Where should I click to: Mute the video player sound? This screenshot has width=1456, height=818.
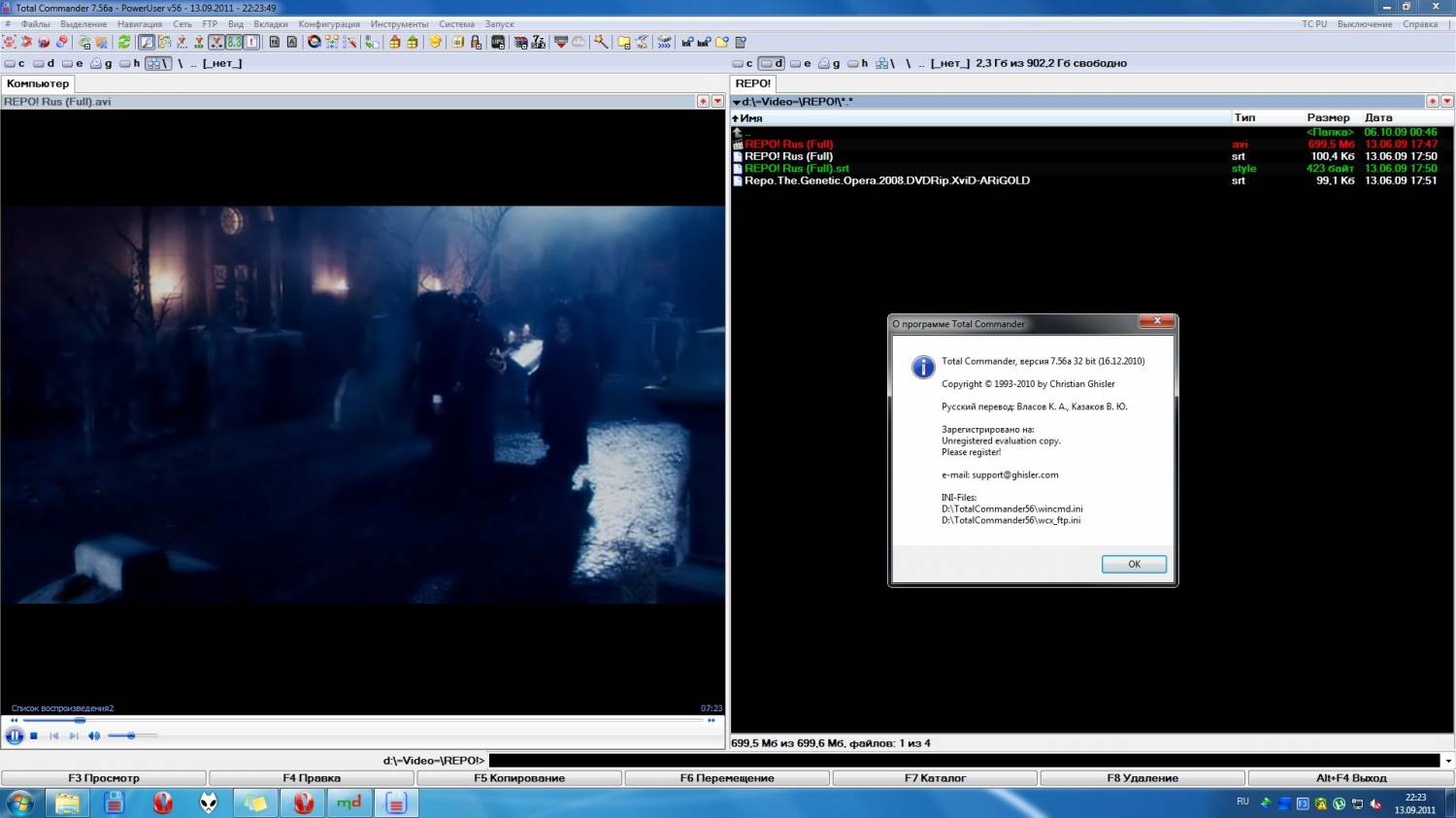[94, 736]
